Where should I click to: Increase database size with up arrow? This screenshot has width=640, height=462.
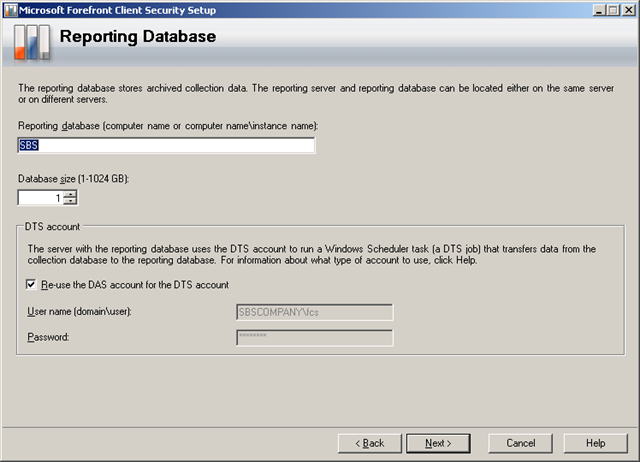click(70, 194)
